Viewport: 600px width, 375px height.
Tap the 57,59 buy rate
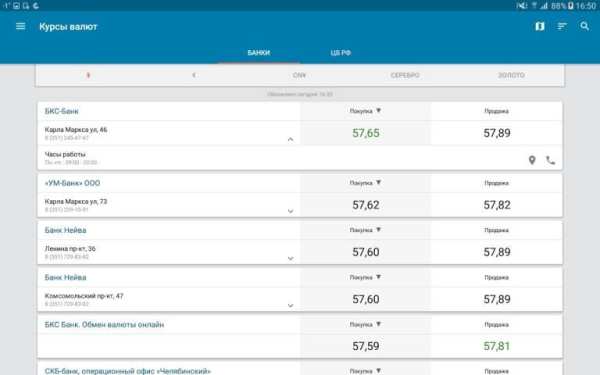[366, 346]
